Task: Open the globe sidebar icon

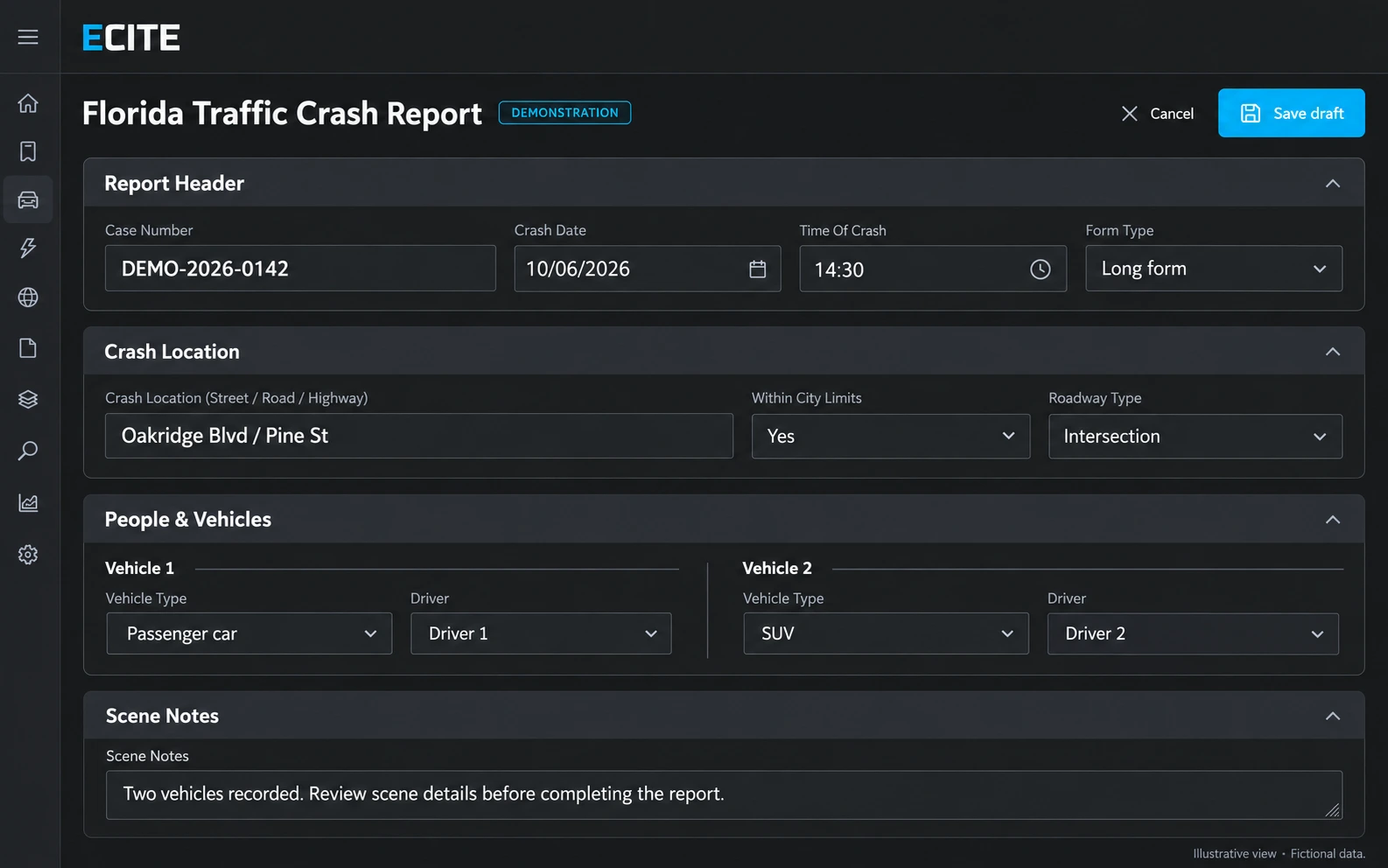Action: [28, 297]
